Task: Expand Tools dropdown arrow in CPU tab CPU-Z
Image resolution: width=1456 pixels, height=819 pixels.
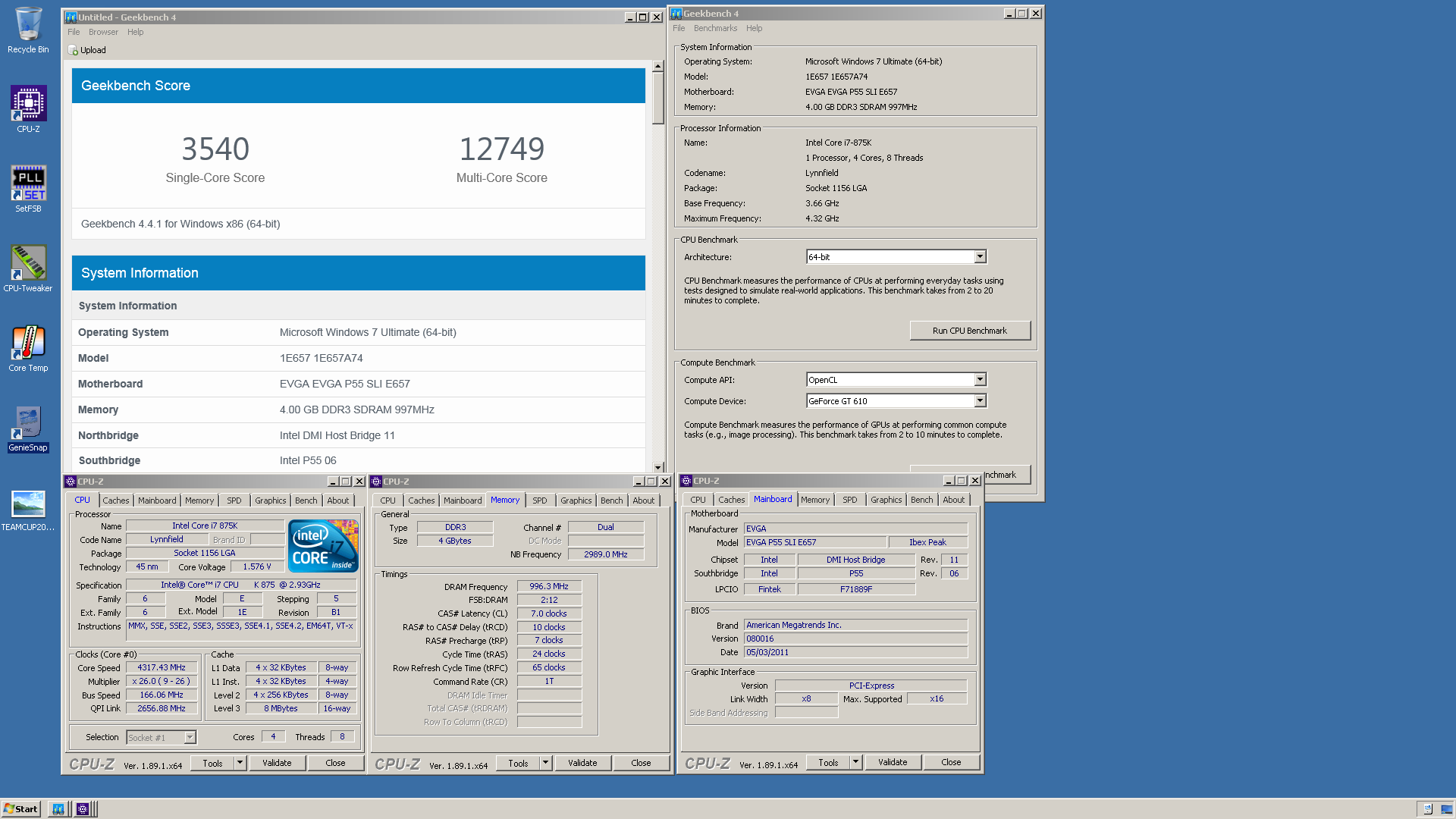Action: [x=240, y=763]
